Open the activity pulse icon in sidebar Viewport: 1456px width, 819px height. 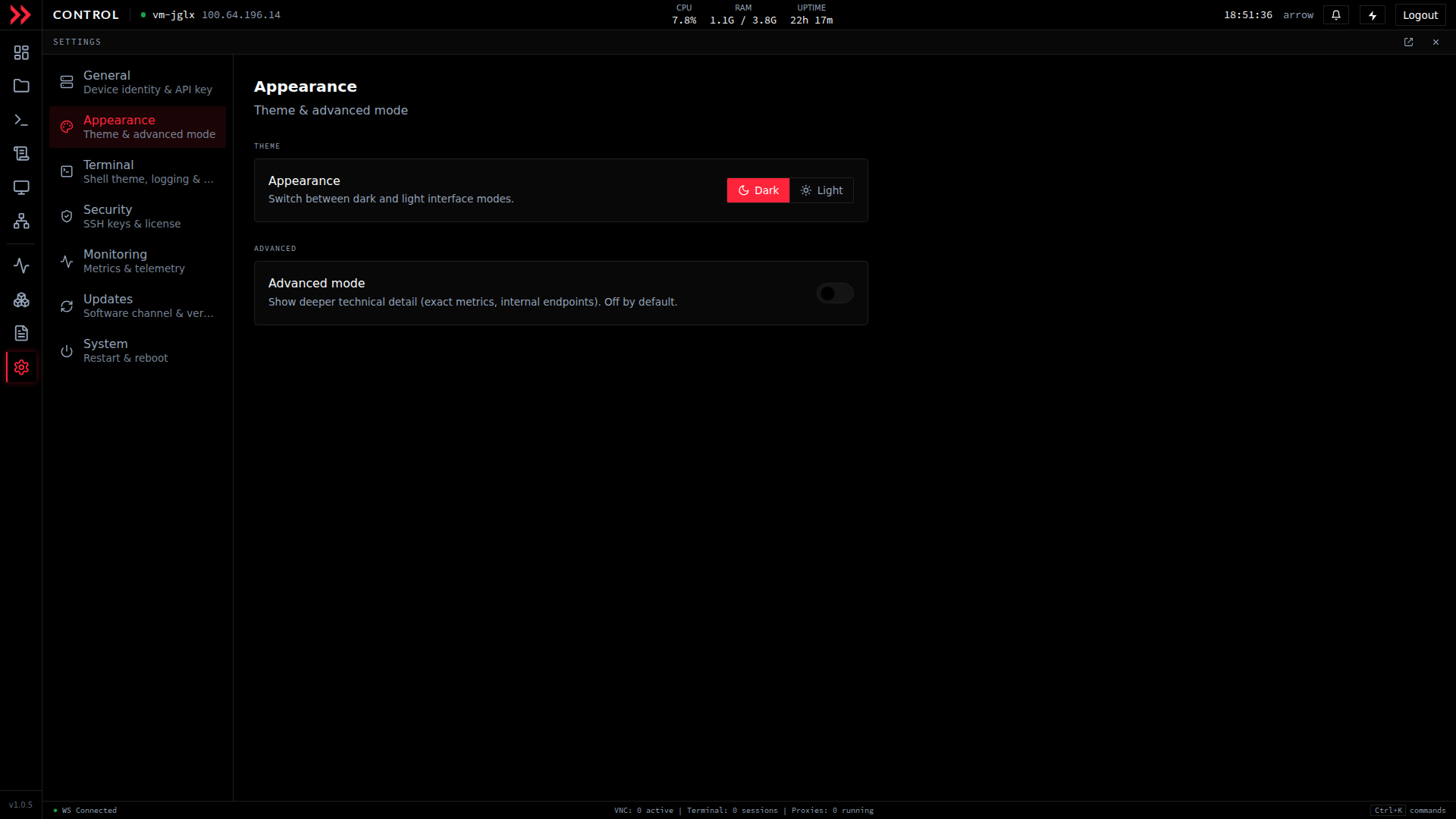pyautogui.click(x=21, y=265)
